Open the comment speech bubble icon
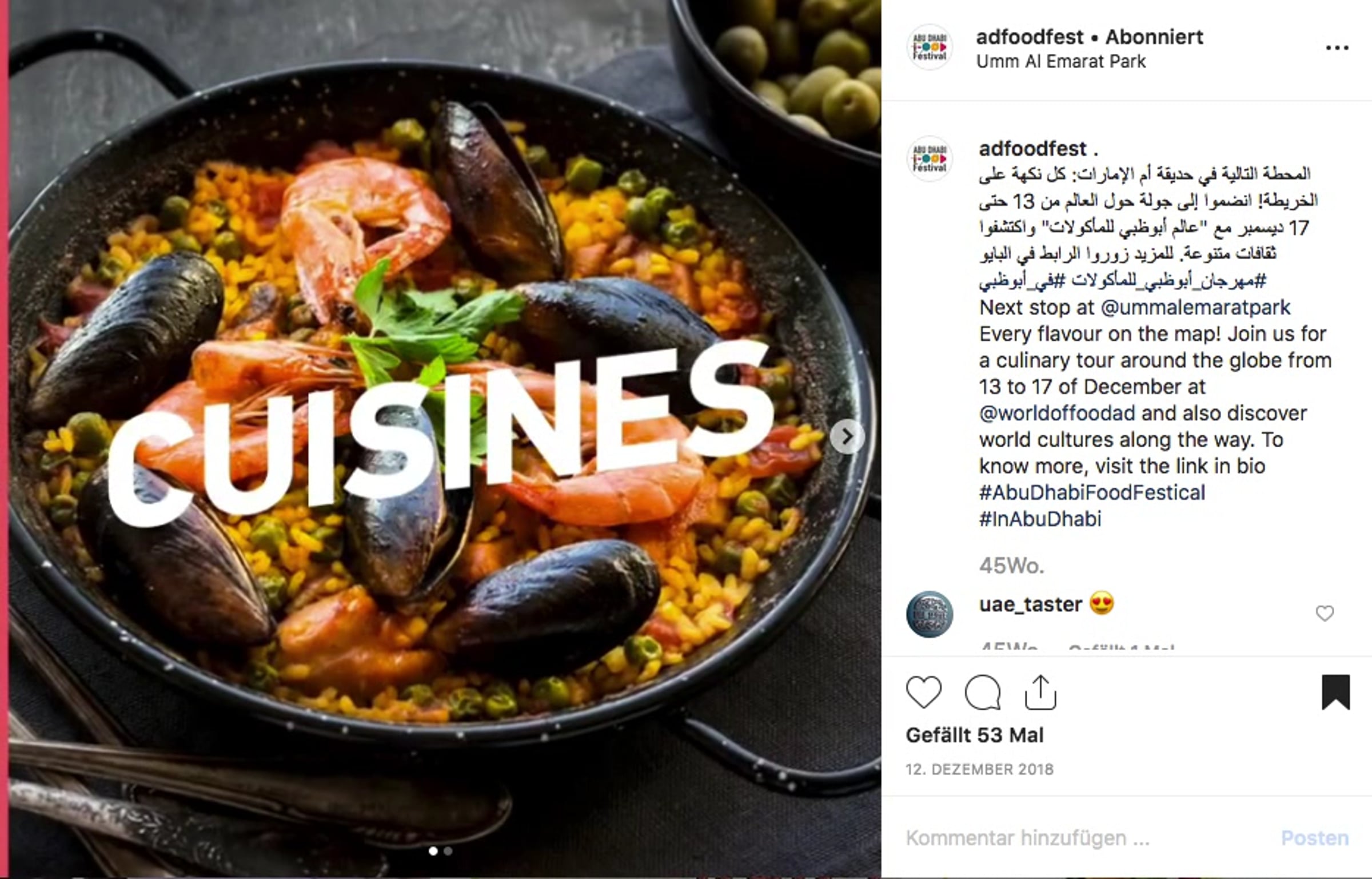The height and width of the screenshot is (879, 1372). click(x=982, y=693)
